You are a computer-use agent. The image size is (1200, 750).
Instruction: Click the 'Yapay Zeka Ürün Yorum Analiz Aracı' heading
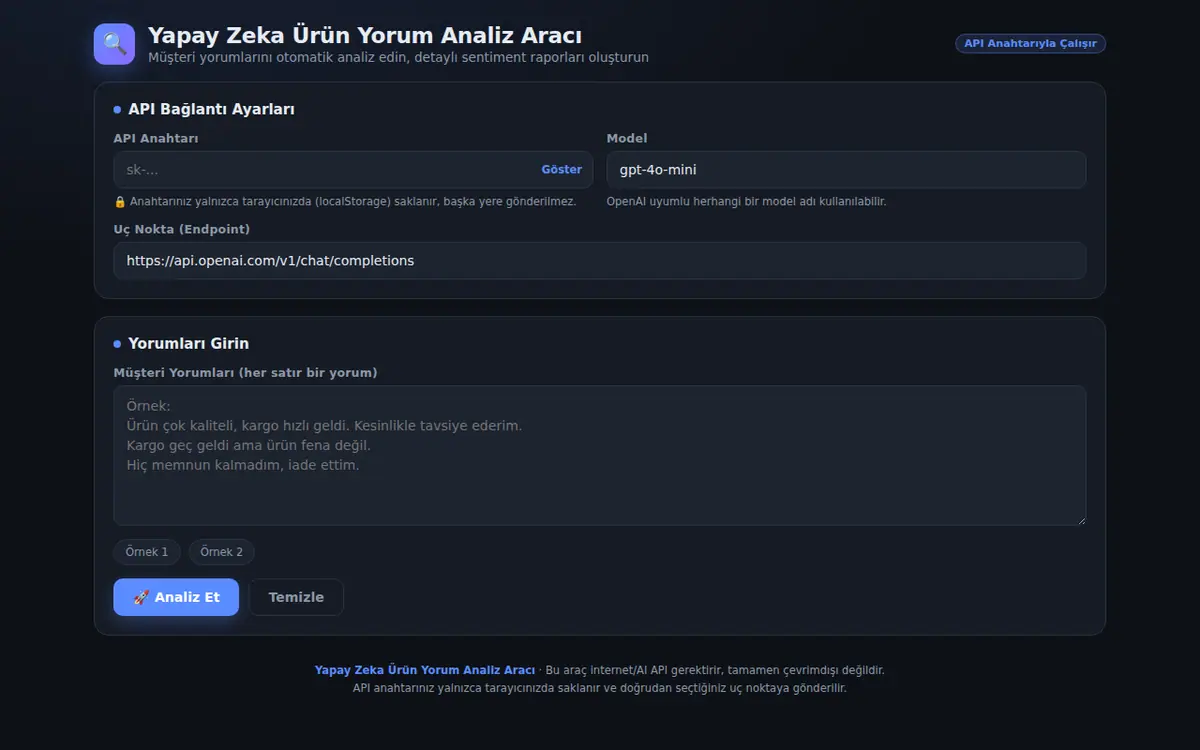(x=365, y=36)
